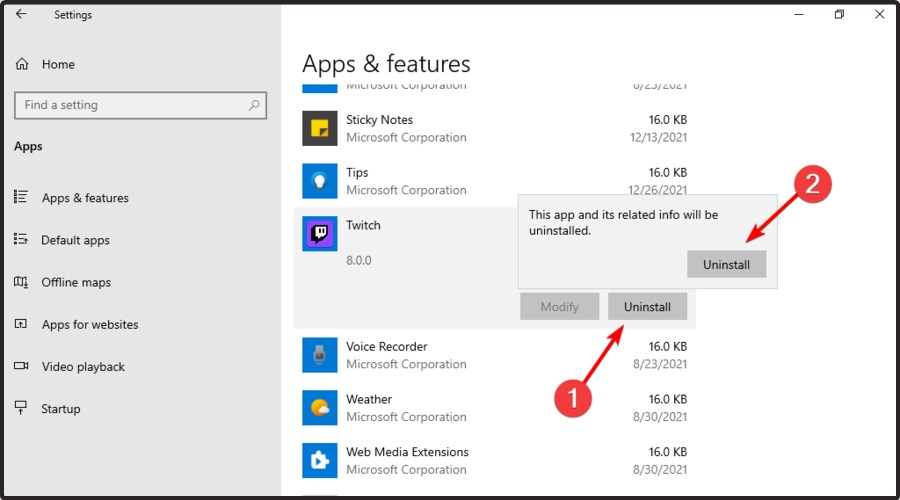Open Apps for websites in sidebar
Screen dimensions: 900x500
click(x=90, y=324)
